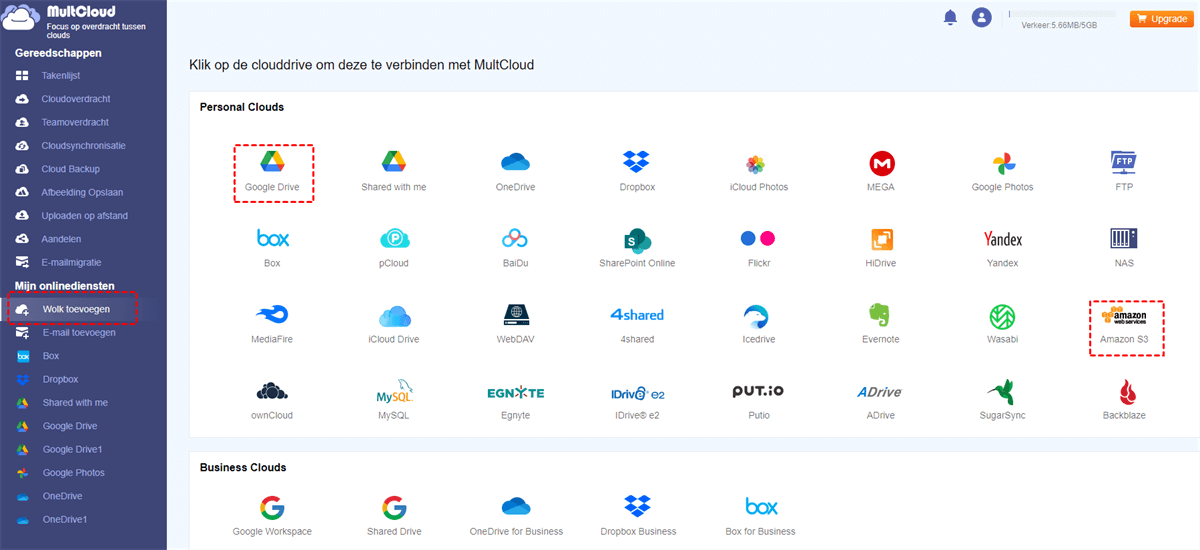1200x550 pixels.
Task: Select the Wasabi cloud
Action: tap(1003, 325)
